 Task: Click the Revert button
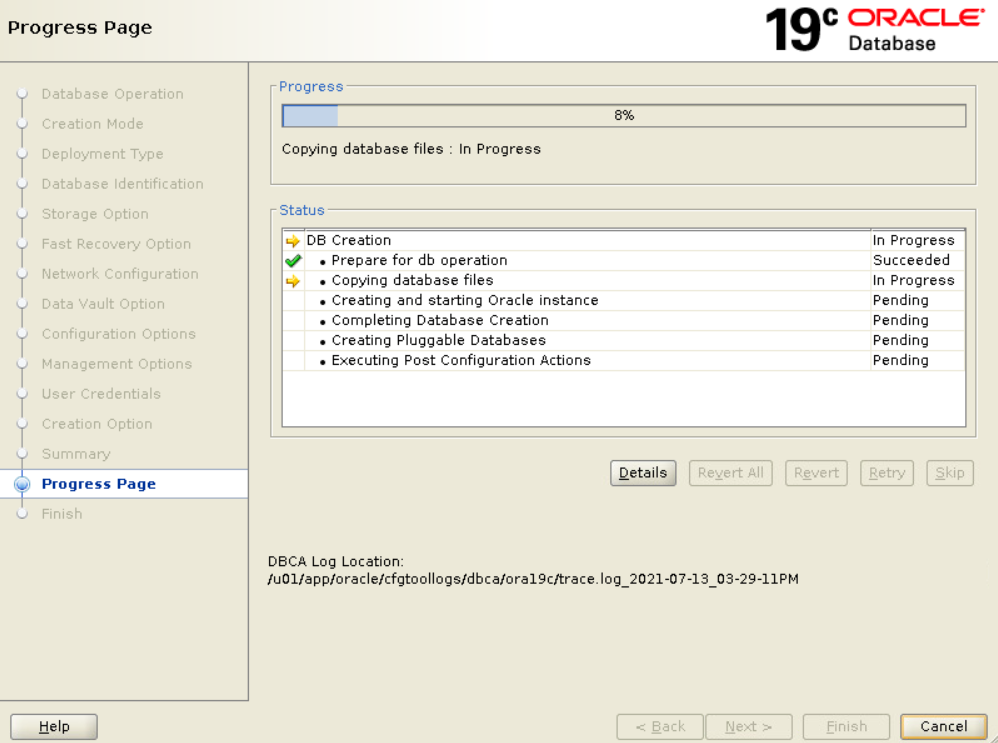click(816, 473)
